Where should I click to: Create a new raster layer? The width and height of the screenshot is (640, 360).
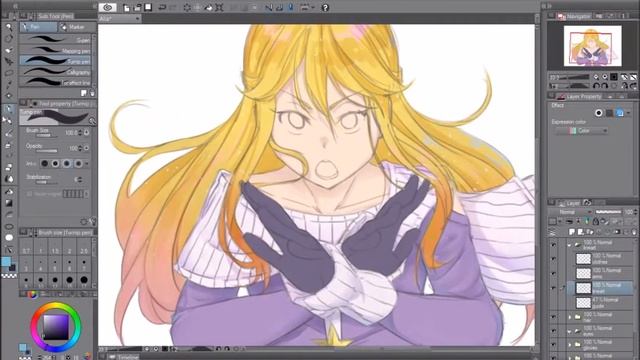pos(572,232)
